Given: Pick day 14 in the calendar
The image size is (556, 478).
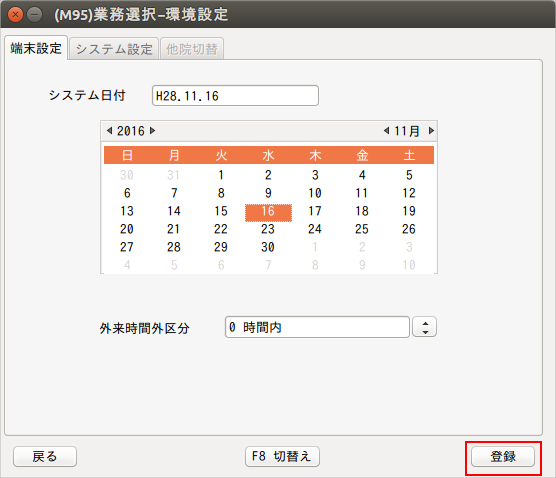Looking at the screenshot, I should pos(174,211).
